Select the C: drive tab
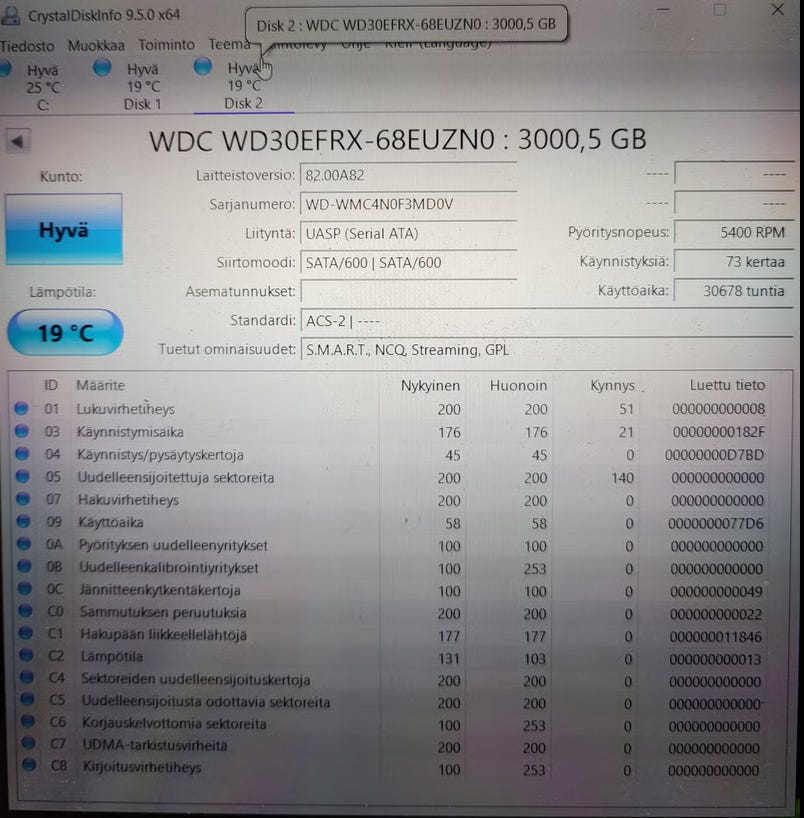 coord(43,87)
